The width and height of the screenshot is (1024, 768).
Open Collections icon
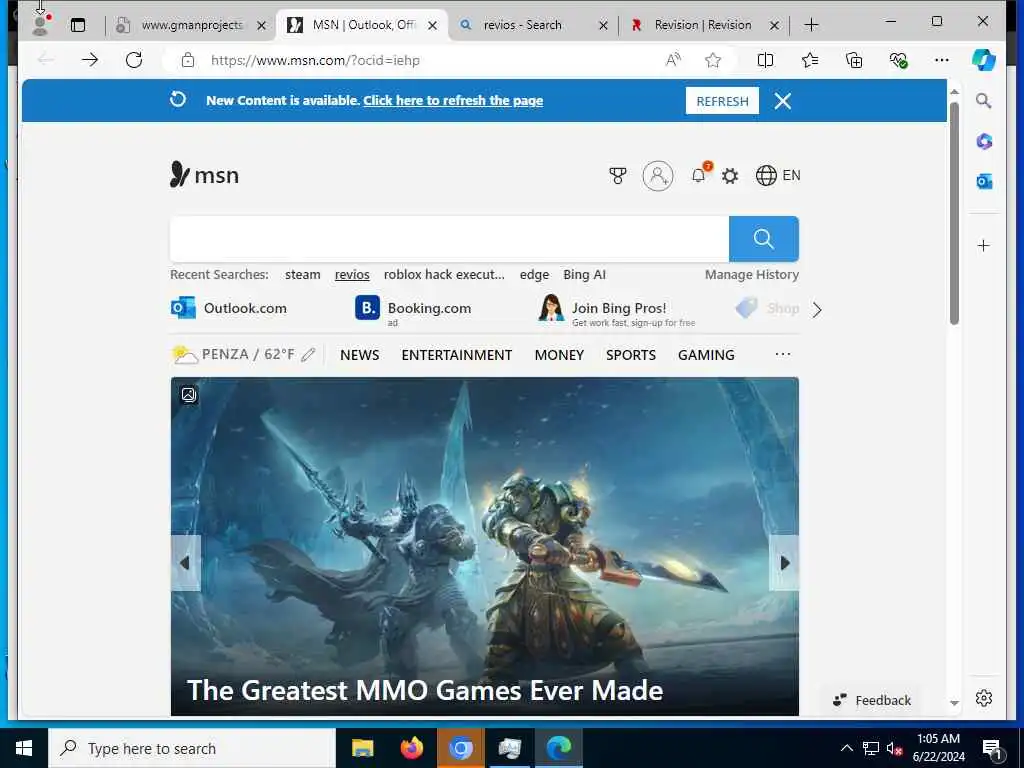854,60
